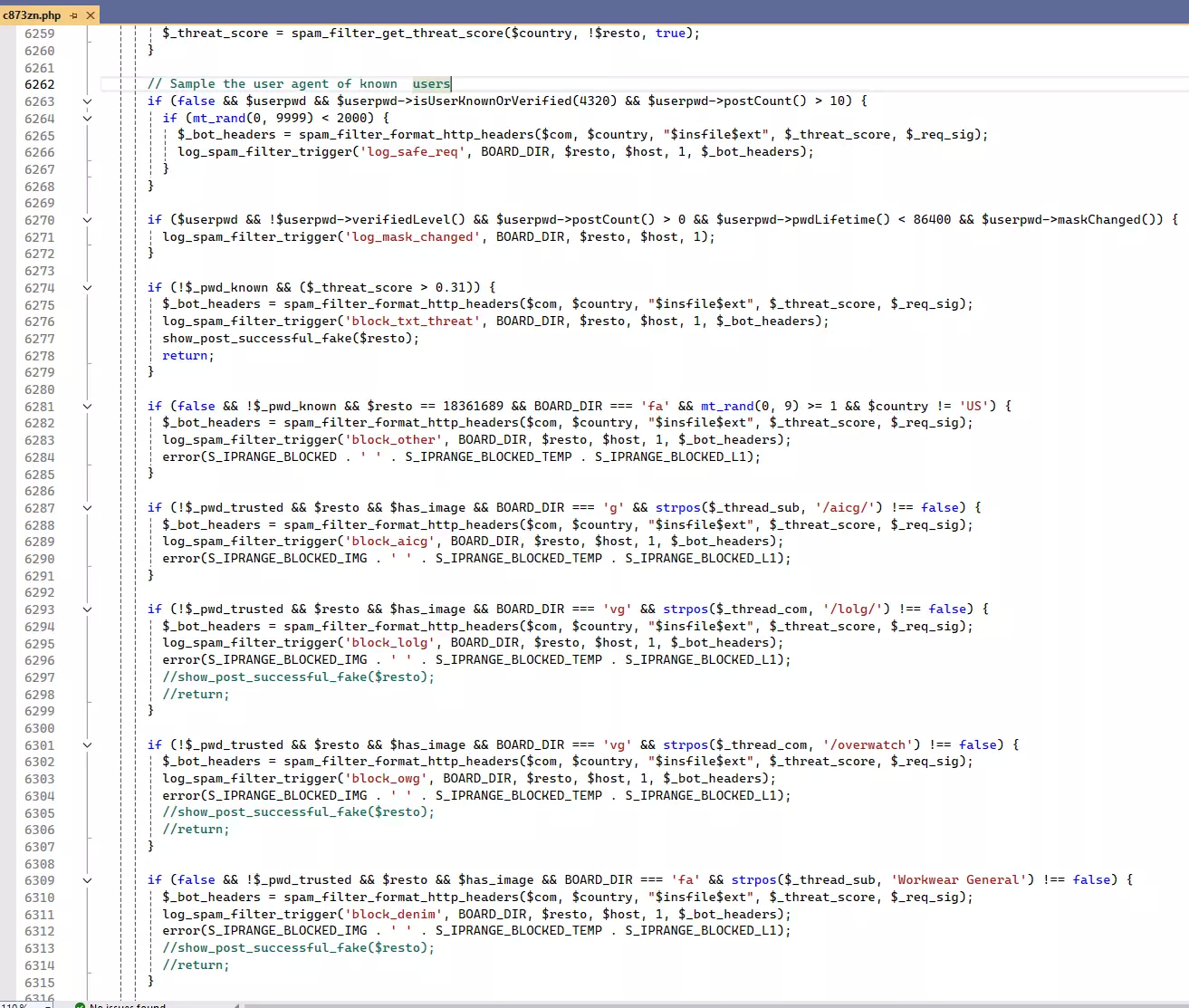Click the green No issues found checkmark
The image size is (1189, 1008).
[x=81, y=1005]
